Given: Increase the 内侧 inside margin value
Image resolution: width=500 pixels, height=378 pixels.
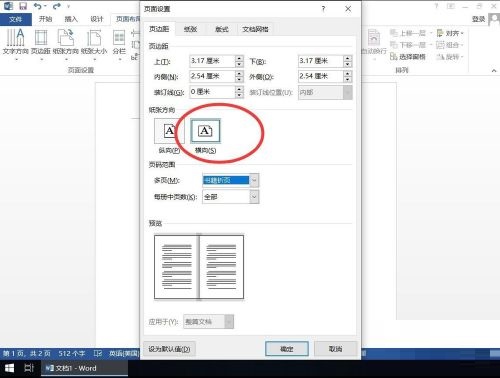Looking at the screenshot, I should [239, 73].
